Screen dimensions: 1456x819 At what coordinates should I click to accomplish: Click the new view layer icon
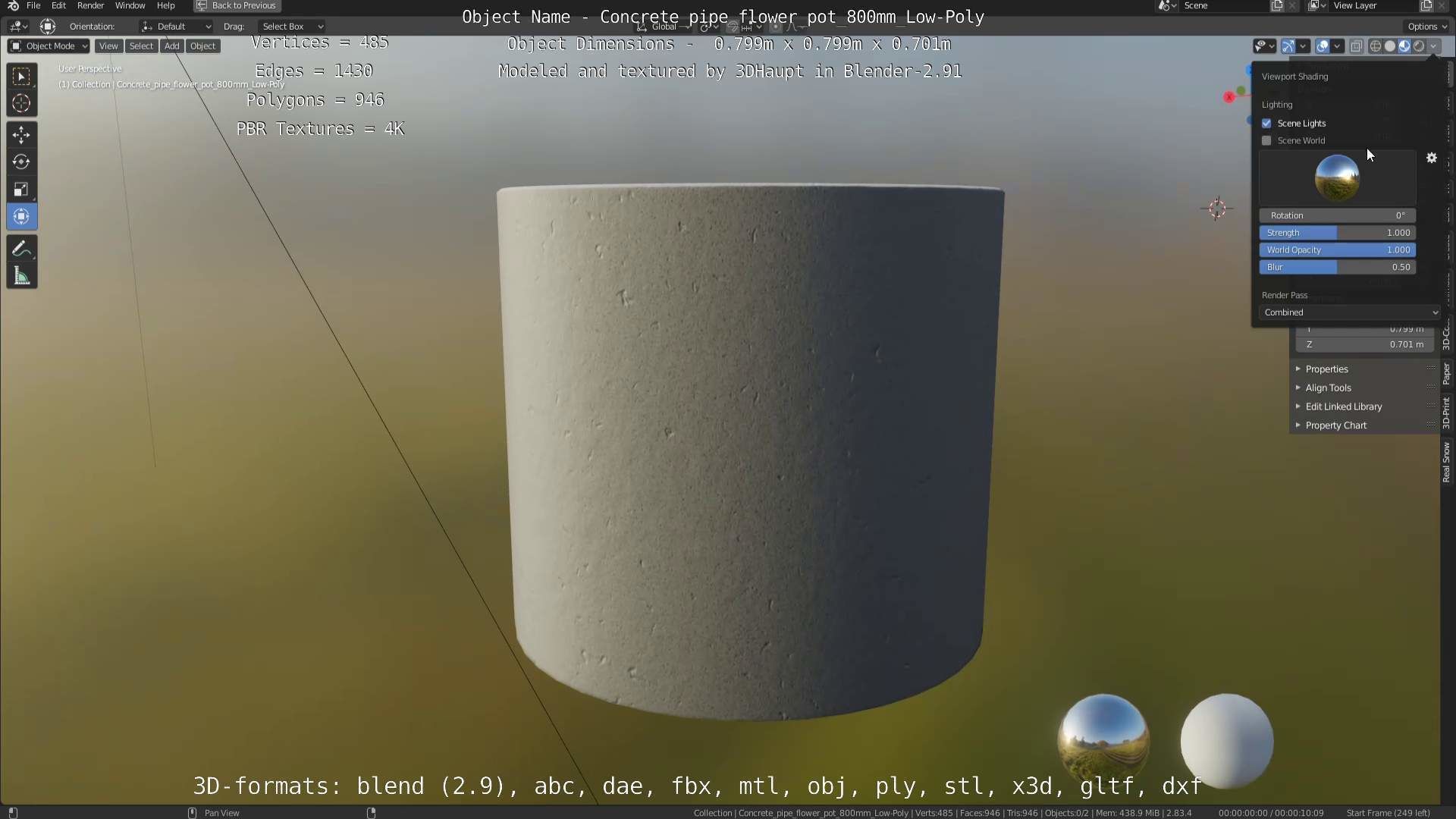[1426, 5]
